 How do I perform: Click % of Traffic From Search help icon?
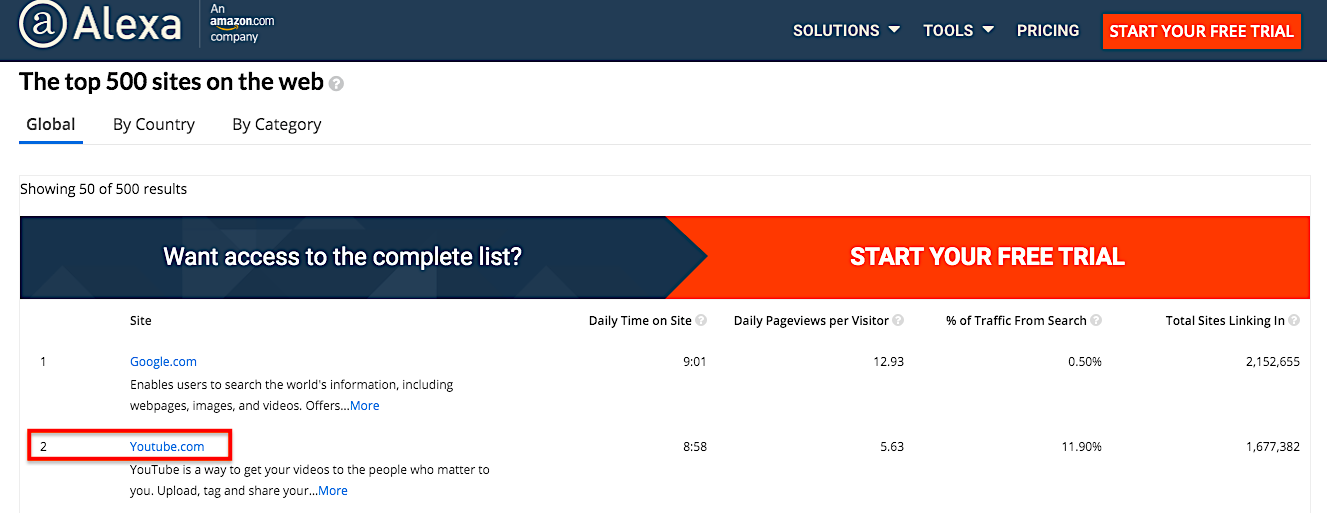tap(1096, 321)
